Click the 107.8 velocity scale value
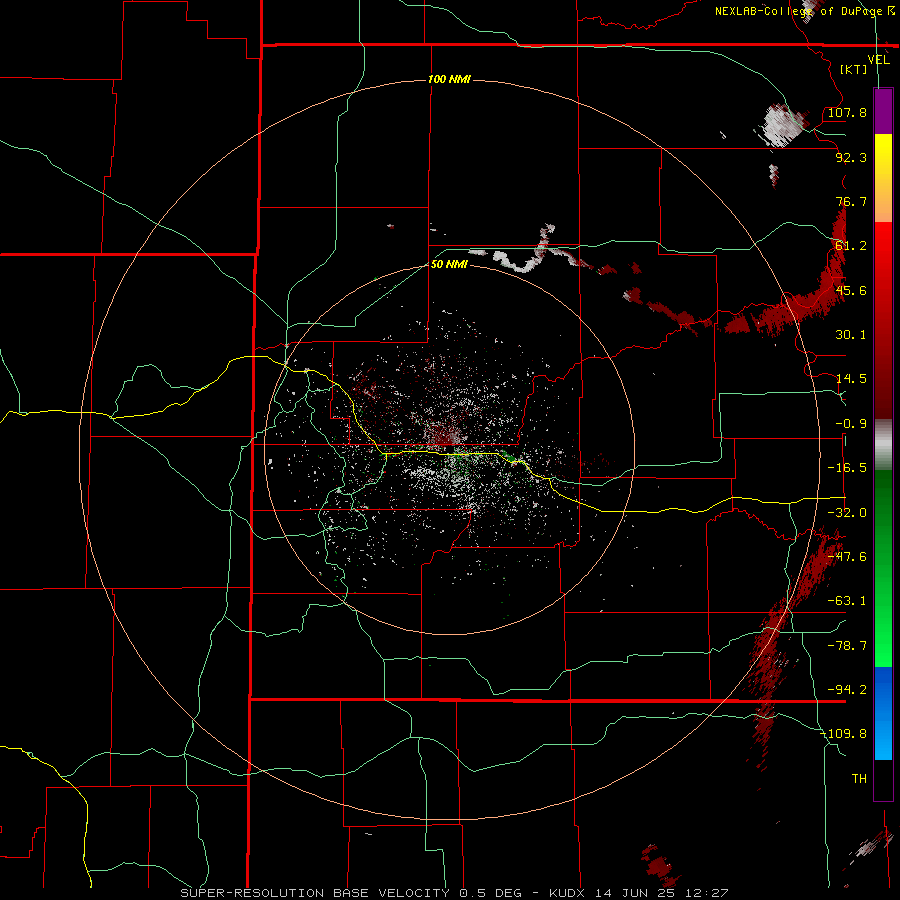The width and height of the screenshot is (900, 900). (x=847, y=112)
